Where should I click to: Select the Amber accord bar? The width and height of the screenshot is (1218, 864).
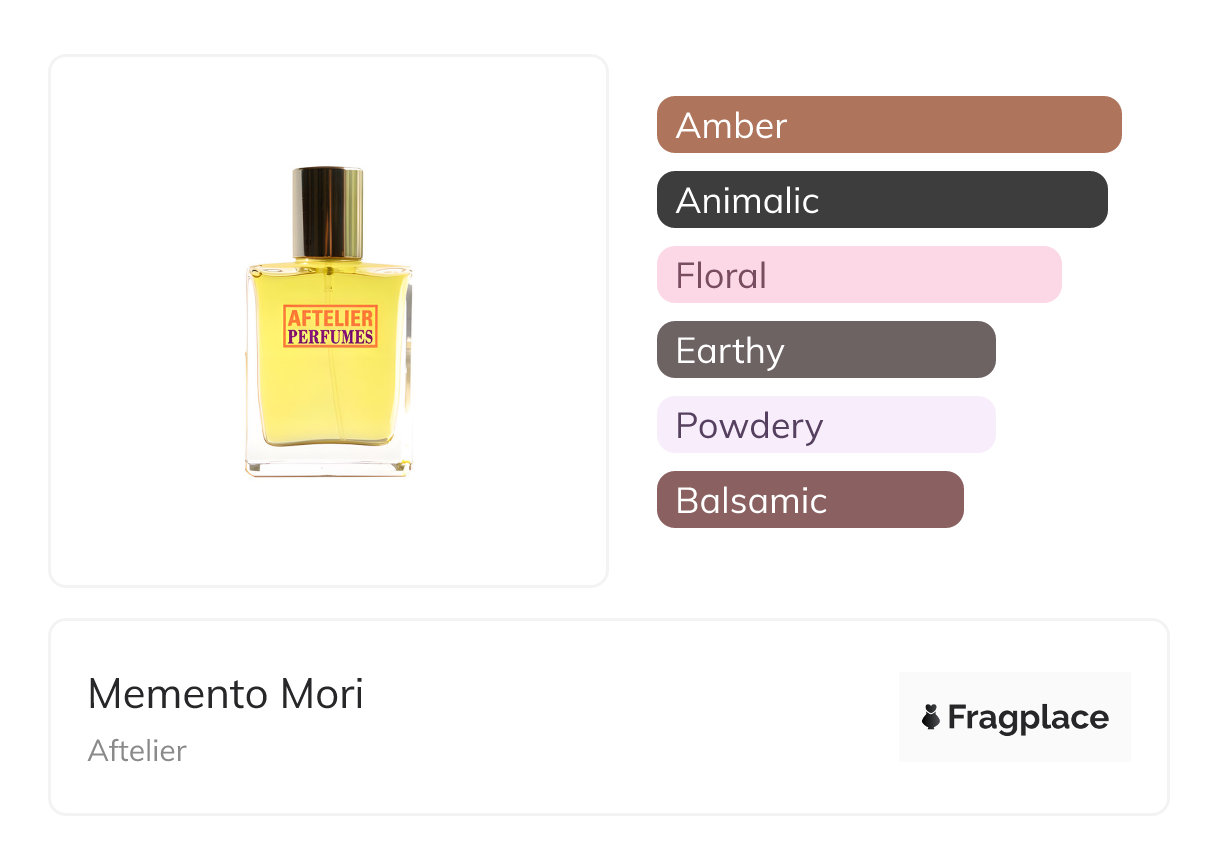click(889, 125)
